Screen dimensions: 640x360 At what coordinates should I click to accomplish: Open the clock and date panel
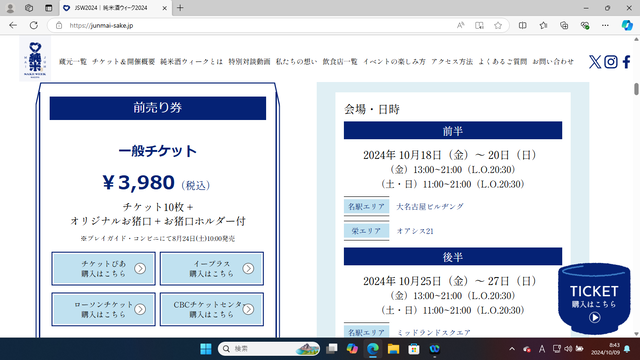pyautogui.click(x=605, y=349)
